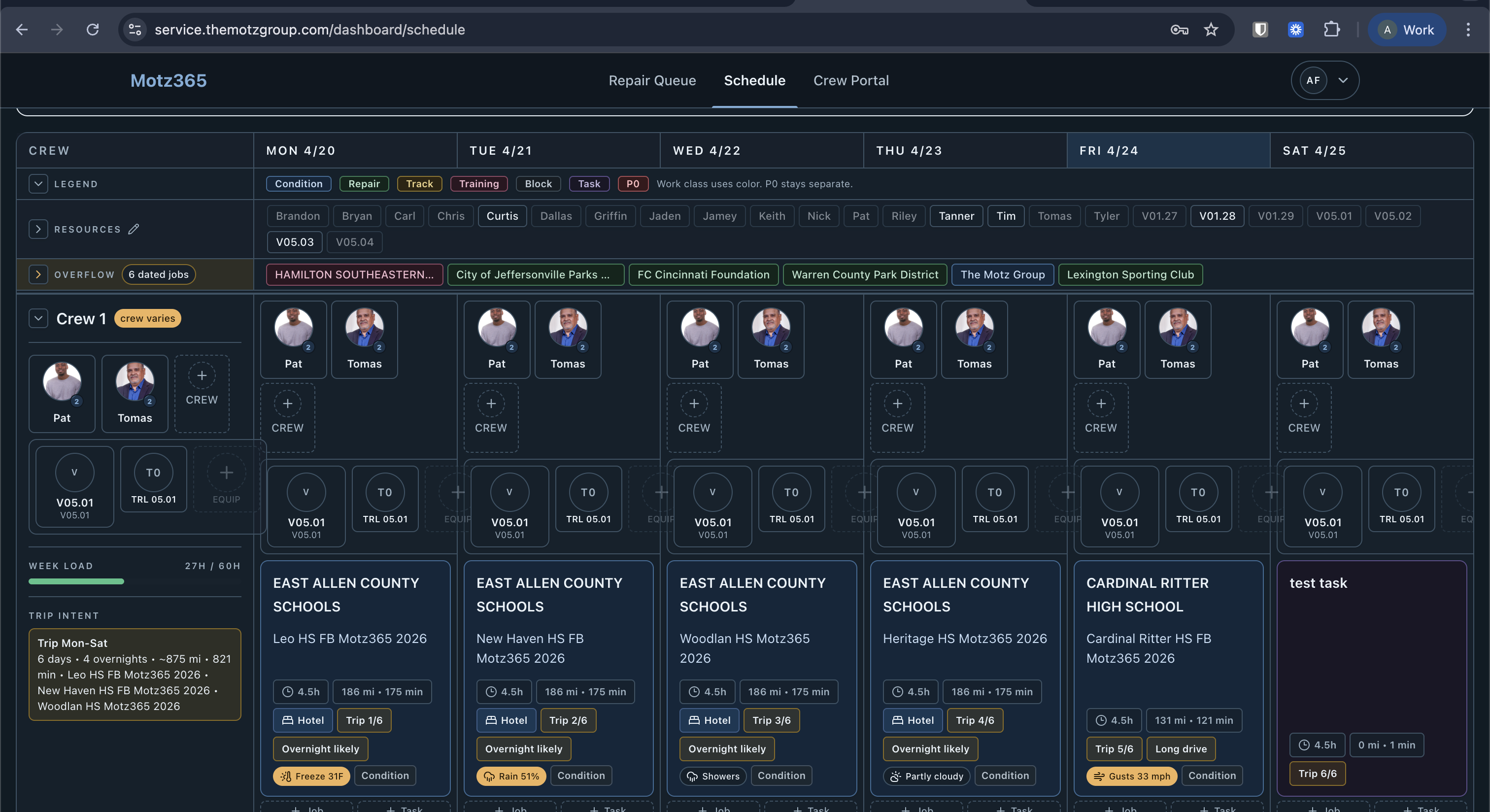Collapse the Legend row
The height and width of the screenshot is (812, 1490).
[38, 184]
